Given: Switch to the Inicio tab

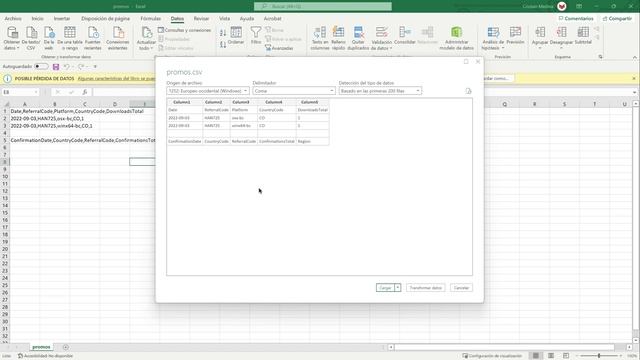Looking at the screenshot, I should [38, 19].
